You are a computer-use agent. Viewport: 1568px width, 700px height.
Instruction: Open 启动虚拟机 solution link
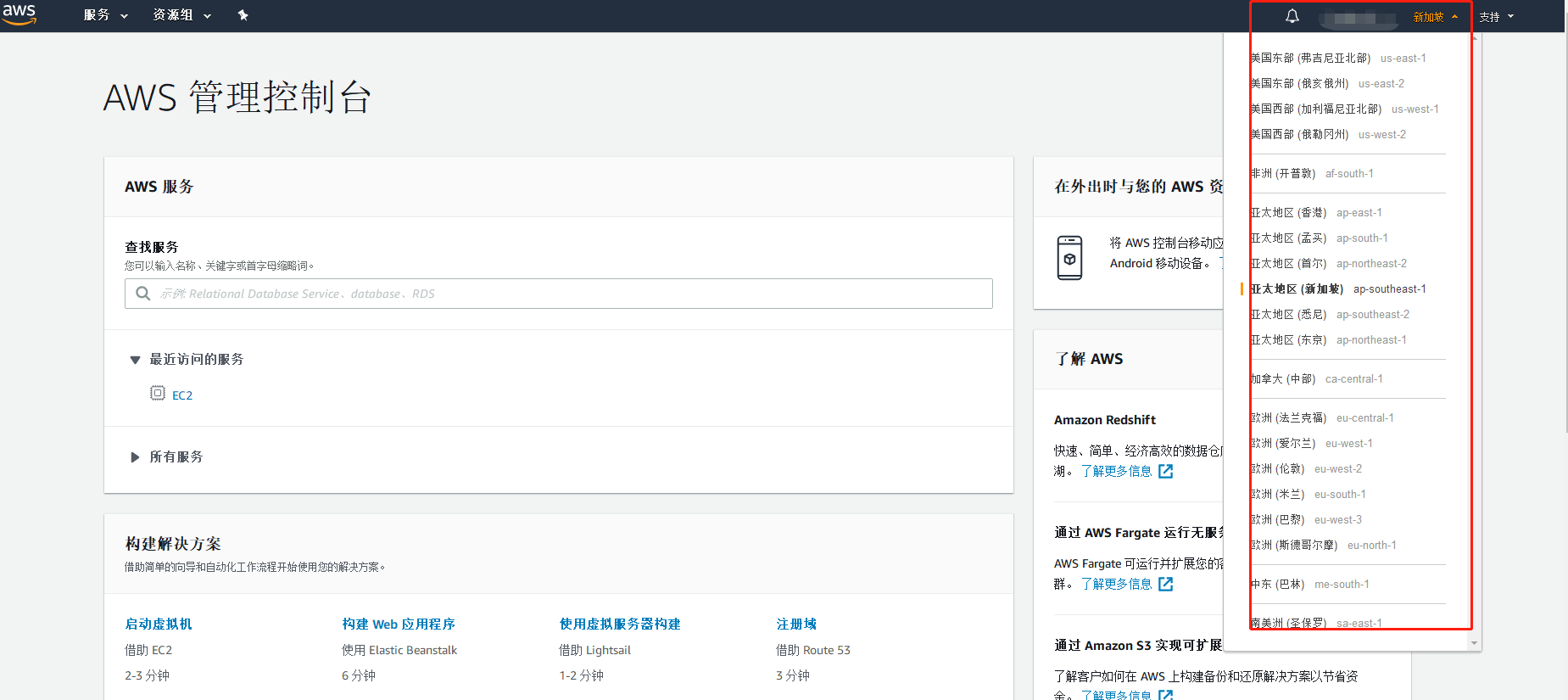point(159,624)
